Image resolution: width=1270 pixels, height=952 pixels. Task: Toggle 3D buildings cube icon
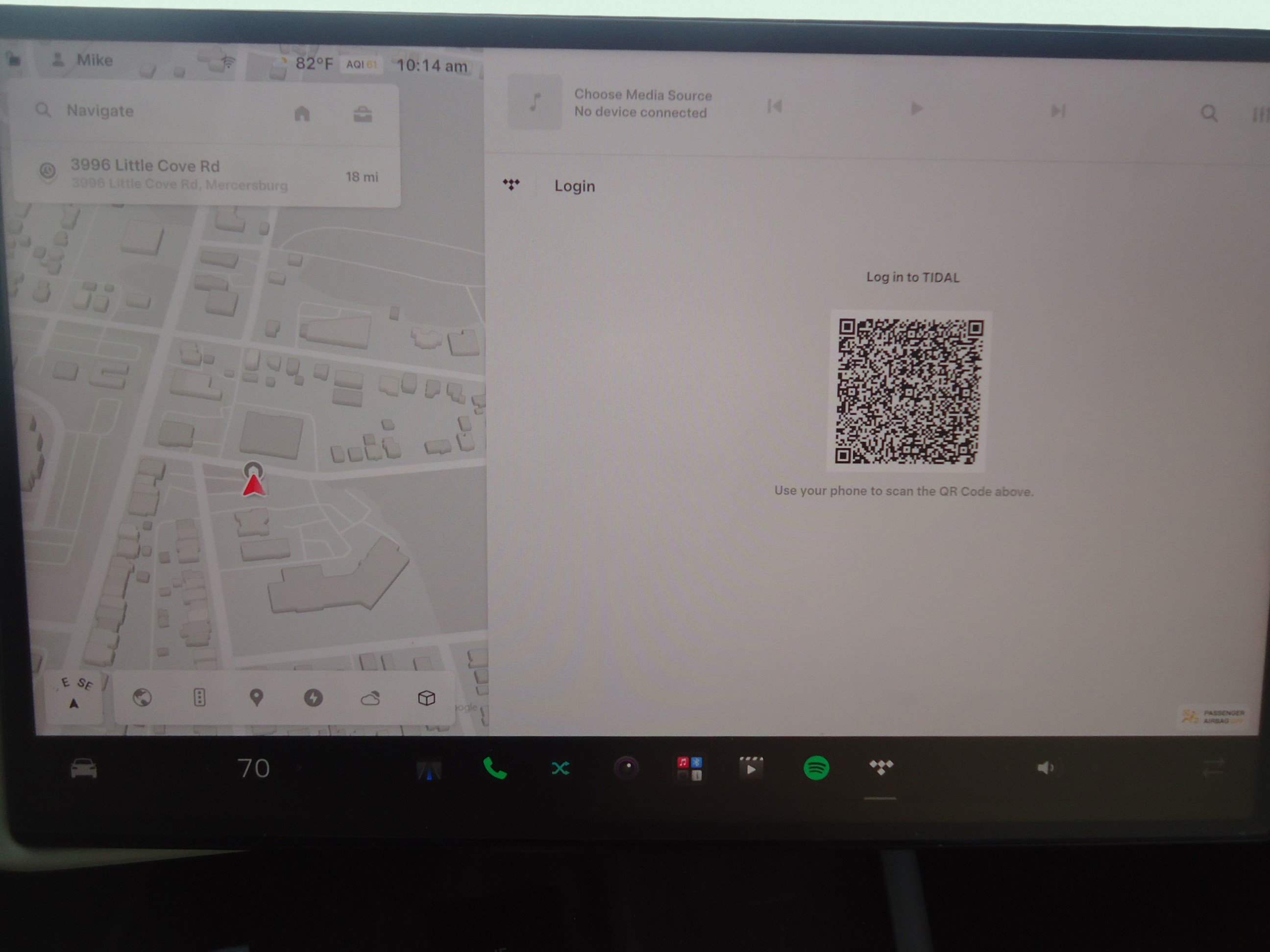pos(427,698)
